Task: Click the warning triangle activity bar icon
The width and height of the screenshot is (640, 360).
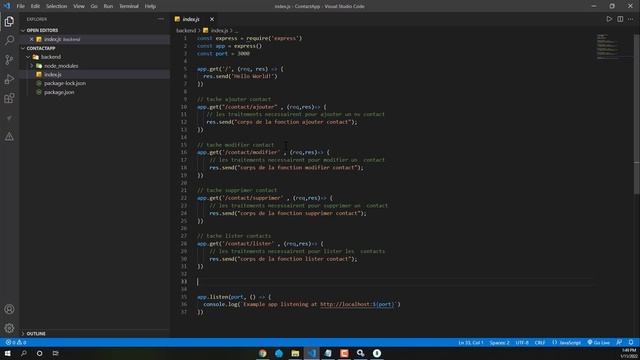Action: (9, 137)
